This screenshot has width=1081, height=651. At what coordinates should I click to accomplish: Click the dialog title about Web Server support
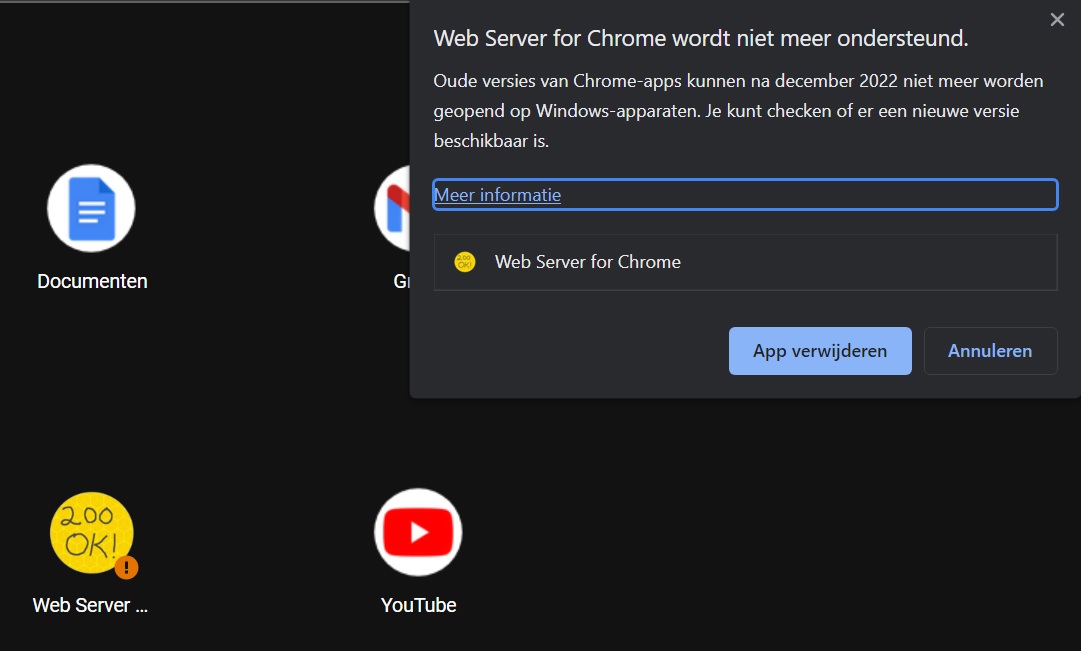700,39
